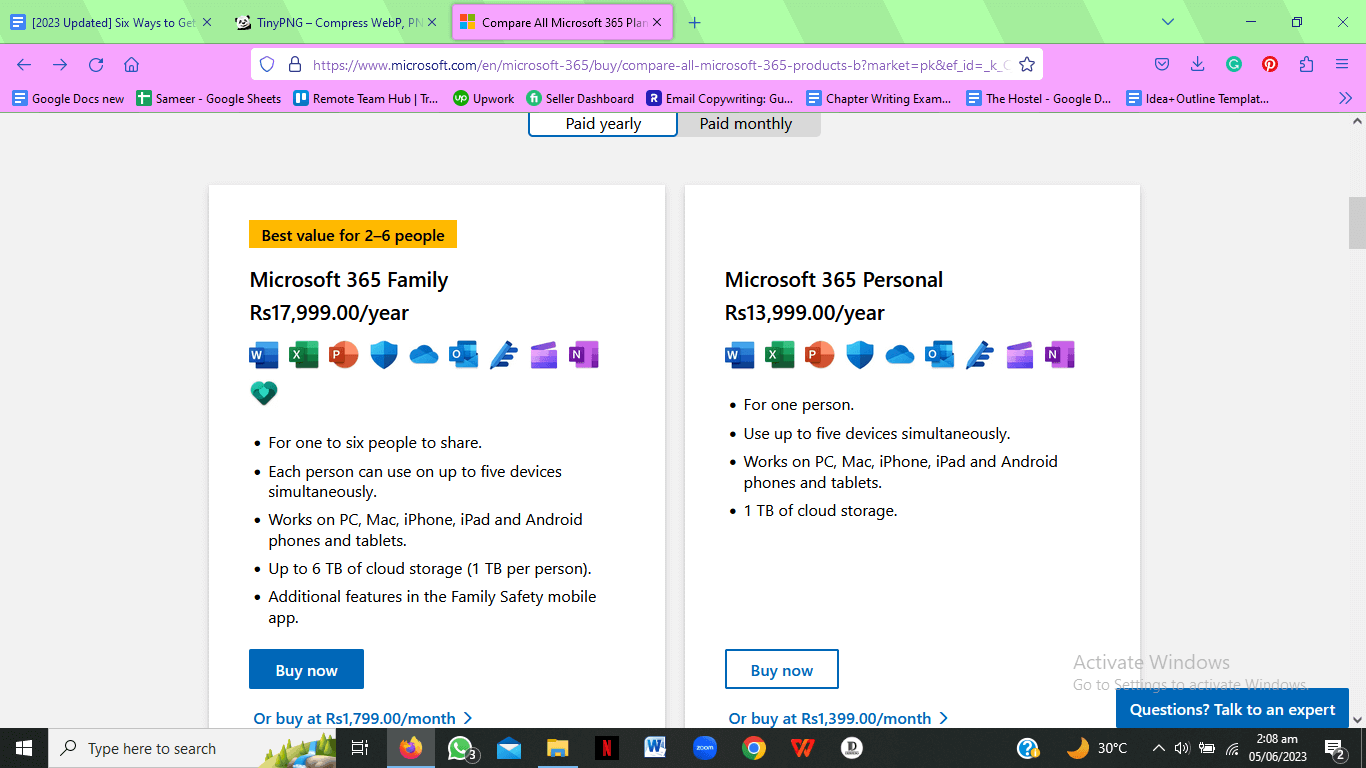Click the PowerPoint icon under Microsoft 365 Family

(x=343, y=355)
